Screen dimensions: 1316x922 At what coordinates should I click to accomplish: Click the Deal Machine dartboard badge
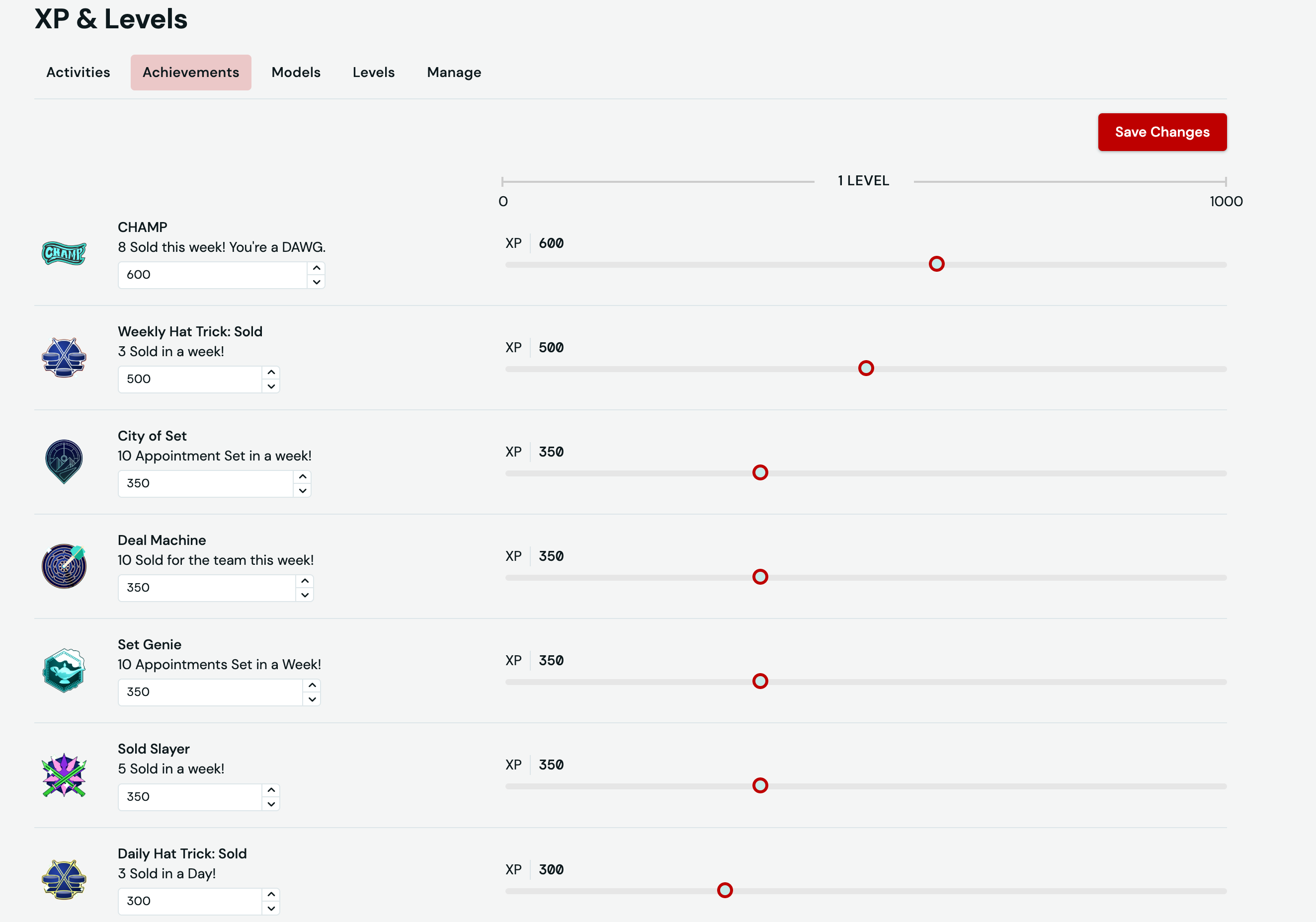pyautogui.click(x=64, y=566)
